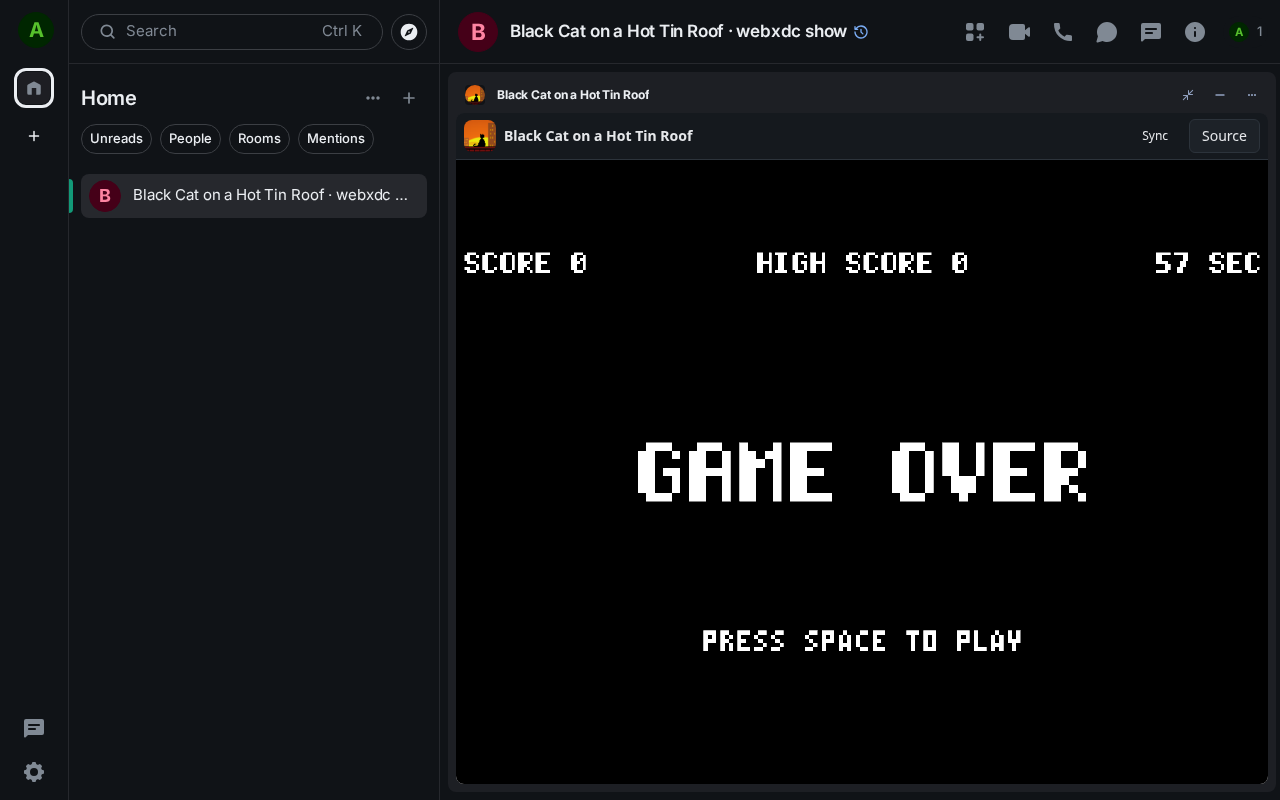Click the HIGH SCORE 0 label
This screenshot has width=1280, height=800.
click(x=862, y=263)
